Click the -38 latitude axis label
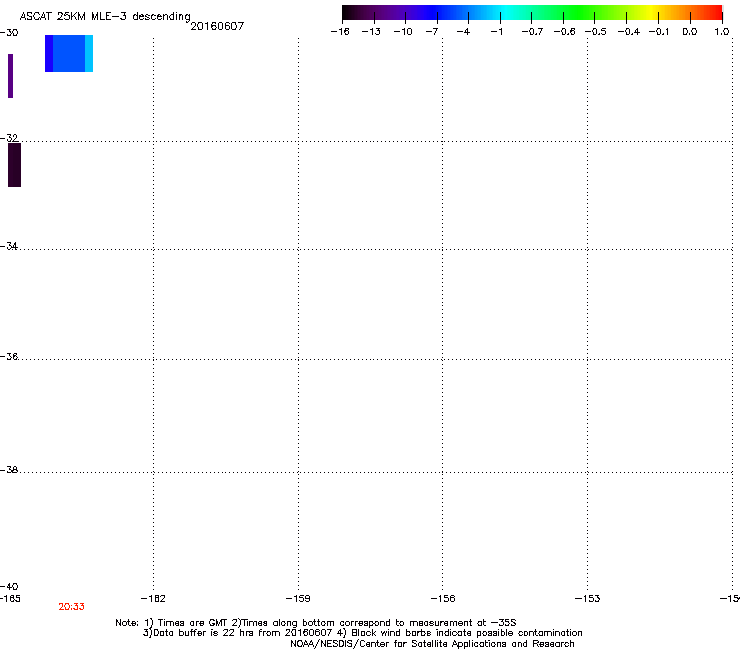Viewport: 740px width, 650px height. pyautogui.click(x=9, y=470)
